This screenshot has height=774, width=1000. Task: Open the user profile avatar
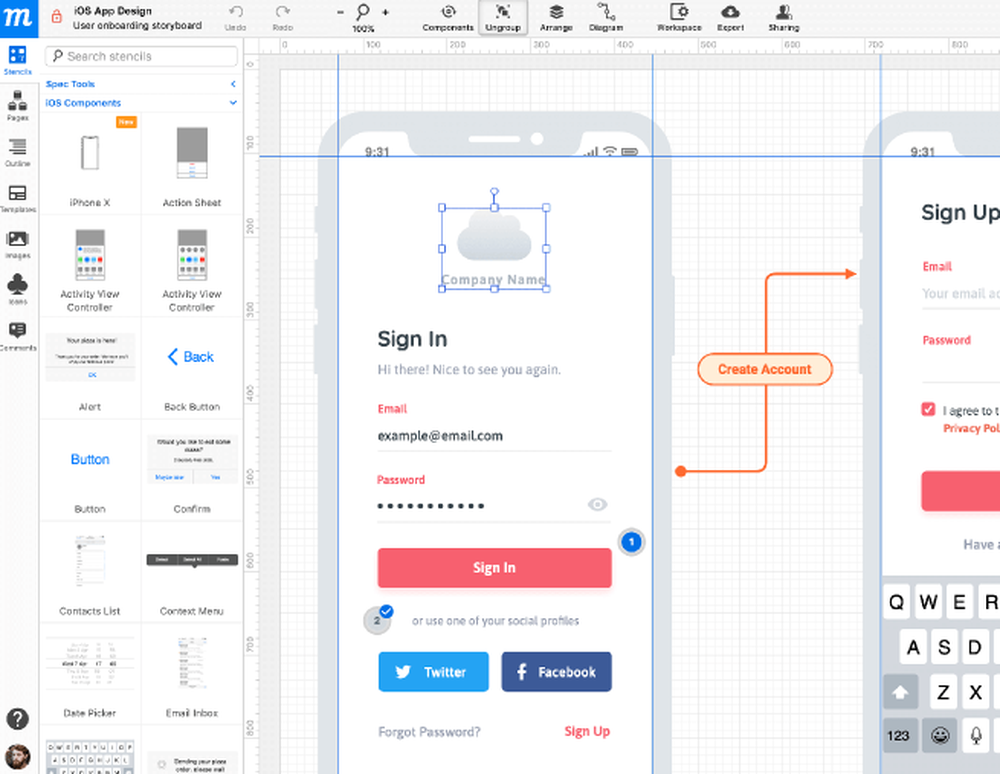[x=18, y=757]
